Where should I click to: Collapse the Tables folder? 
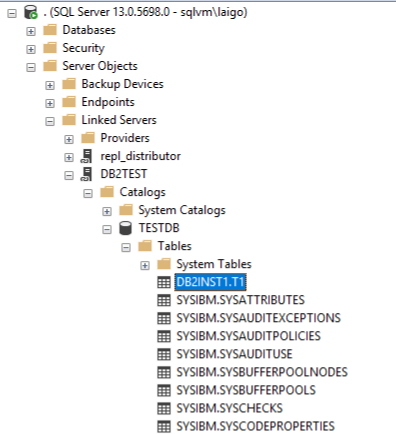pyautogui.click(x=126, y=247)
